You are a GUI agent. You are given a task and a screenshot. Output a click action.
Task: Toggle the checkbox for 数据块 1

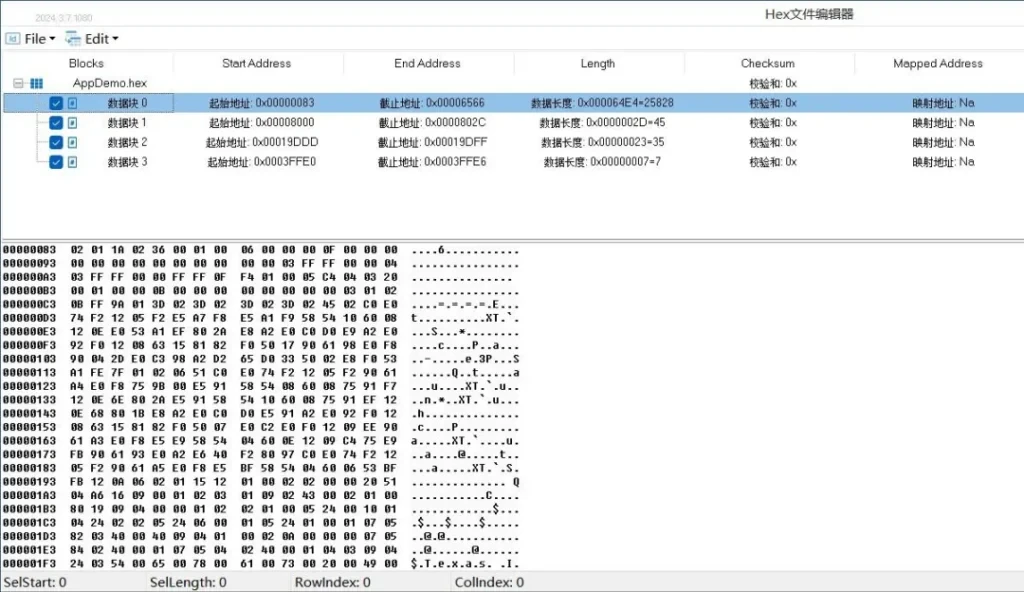[x=56, y=123]
